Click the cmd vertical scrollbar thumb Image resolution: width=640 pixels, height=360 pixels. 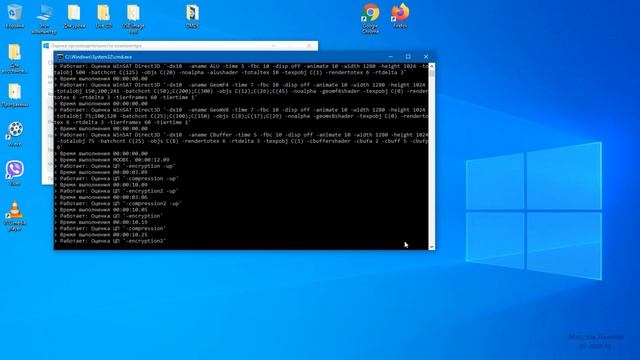pyautogui.click(x=431, y=73)
